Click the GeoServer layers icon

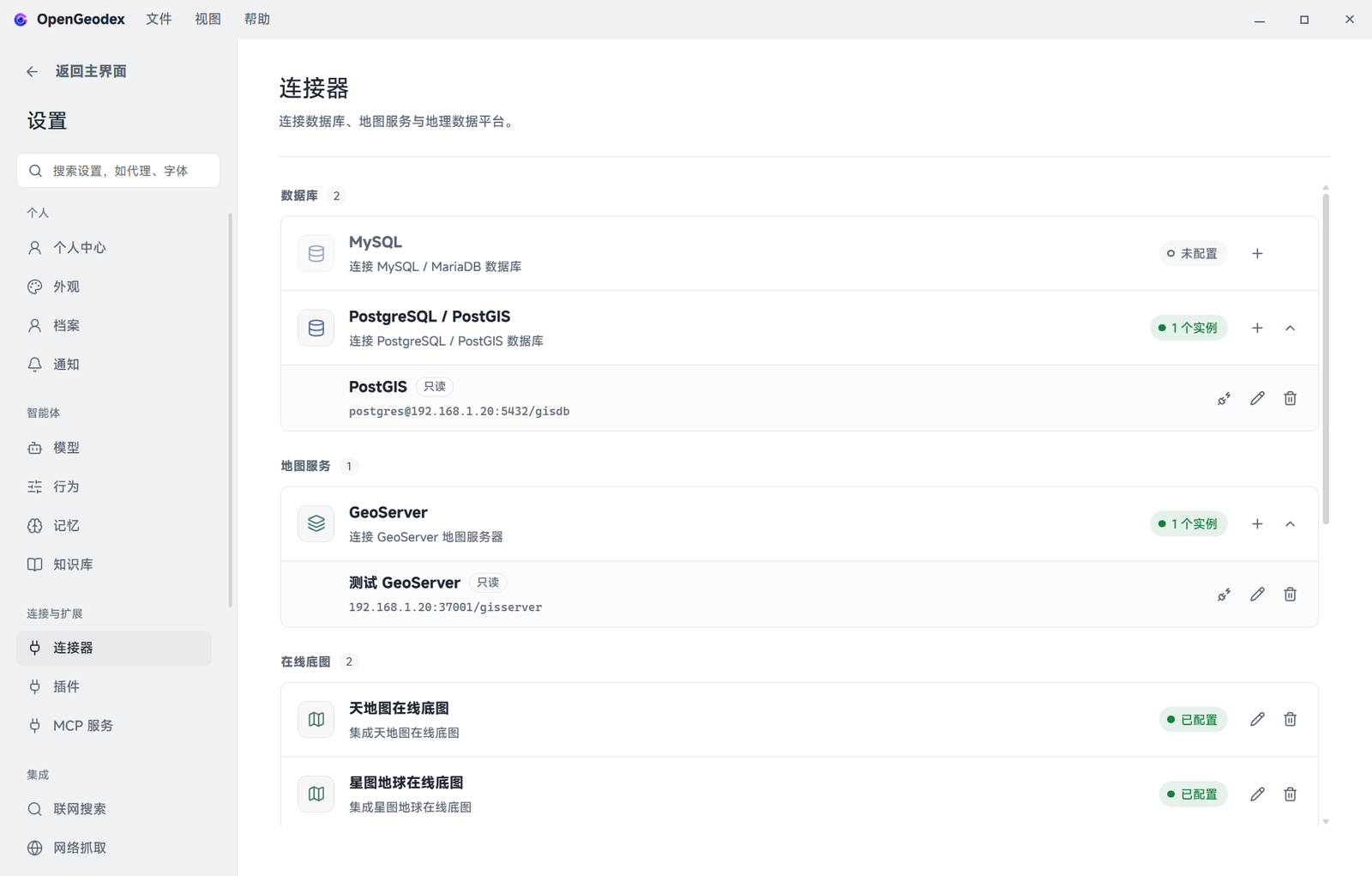click(316, 523)
